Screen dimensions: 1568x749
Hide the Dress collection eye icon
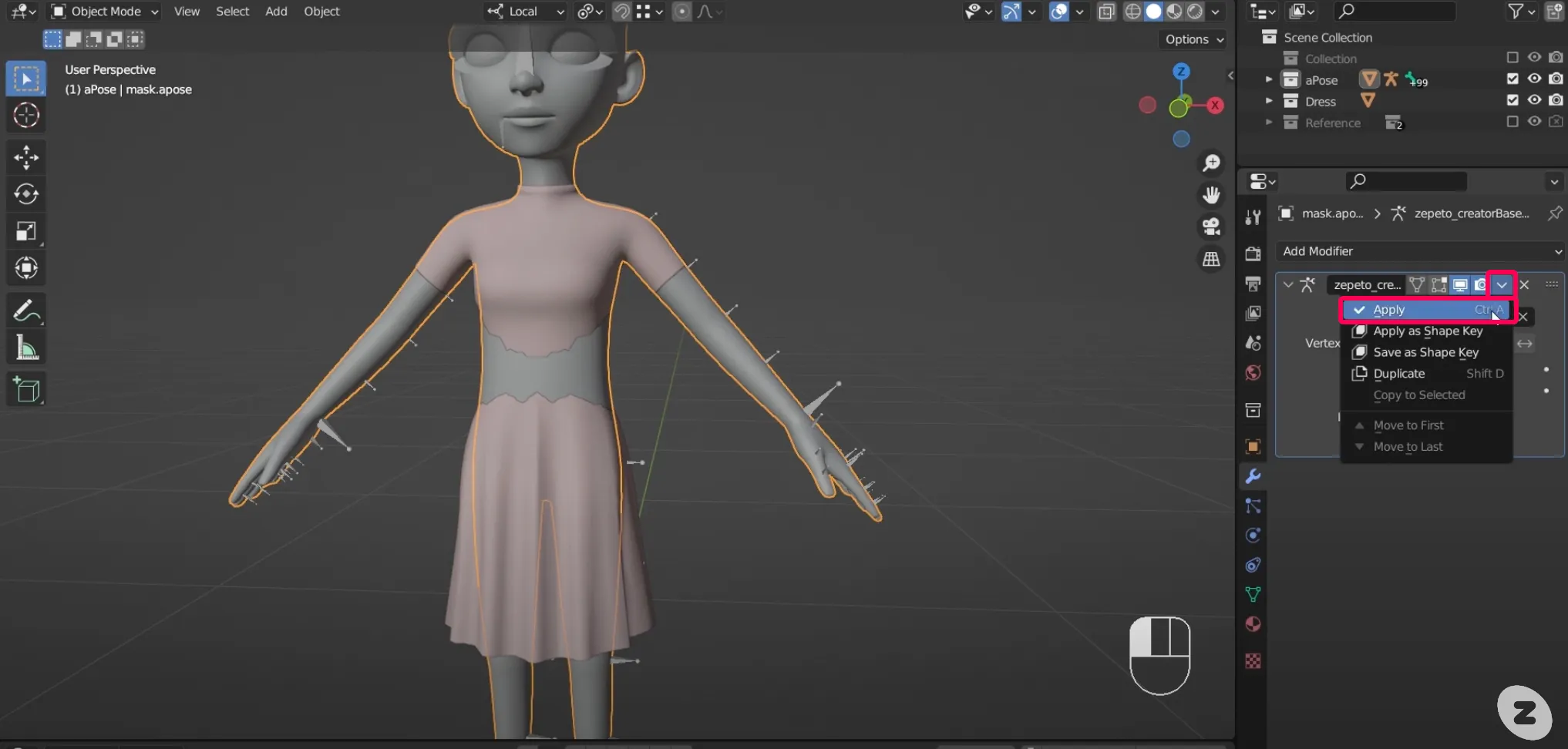pos(1535,100)
